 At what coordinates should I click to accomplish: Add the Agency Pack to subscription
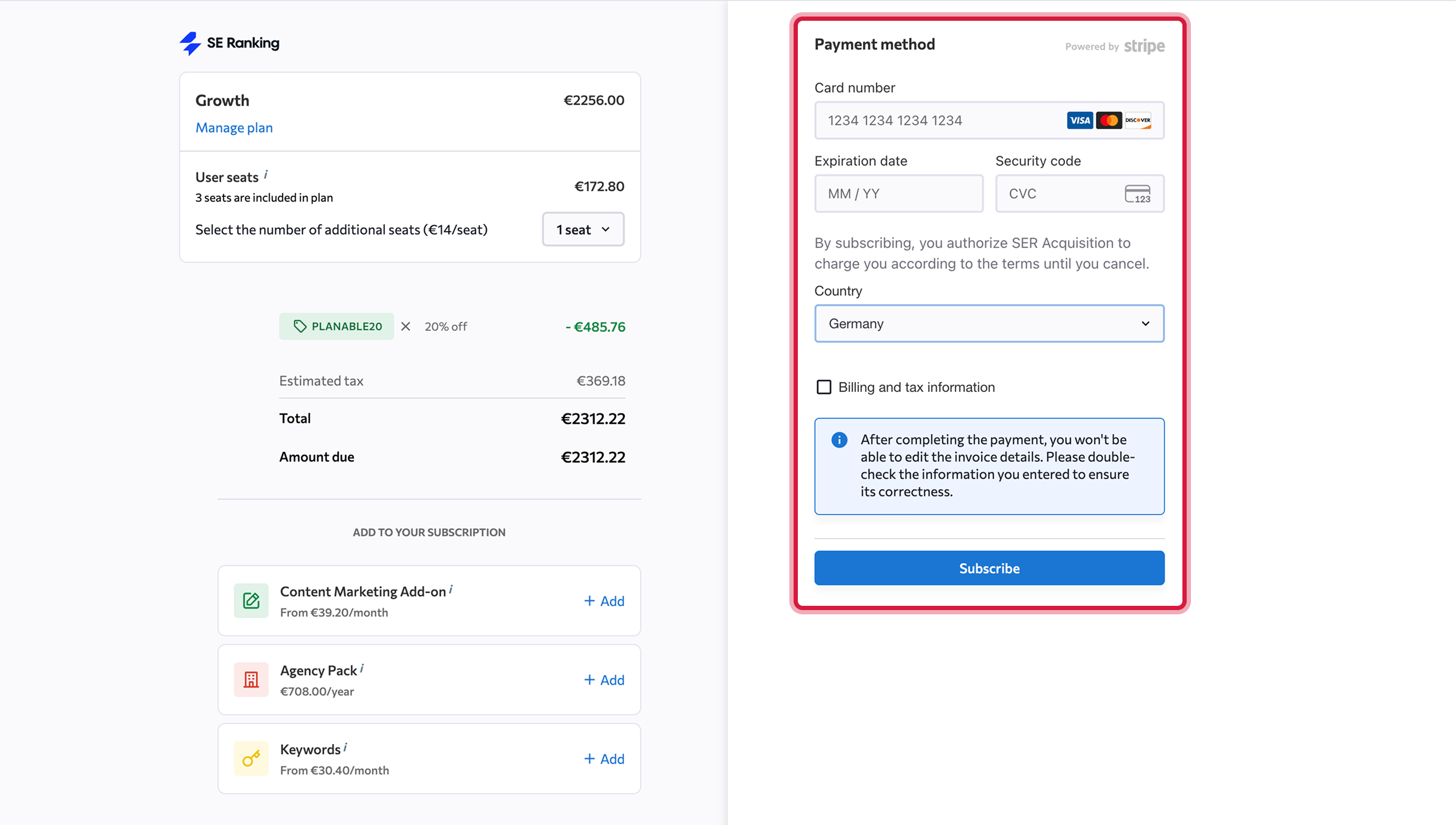[604, 679]
